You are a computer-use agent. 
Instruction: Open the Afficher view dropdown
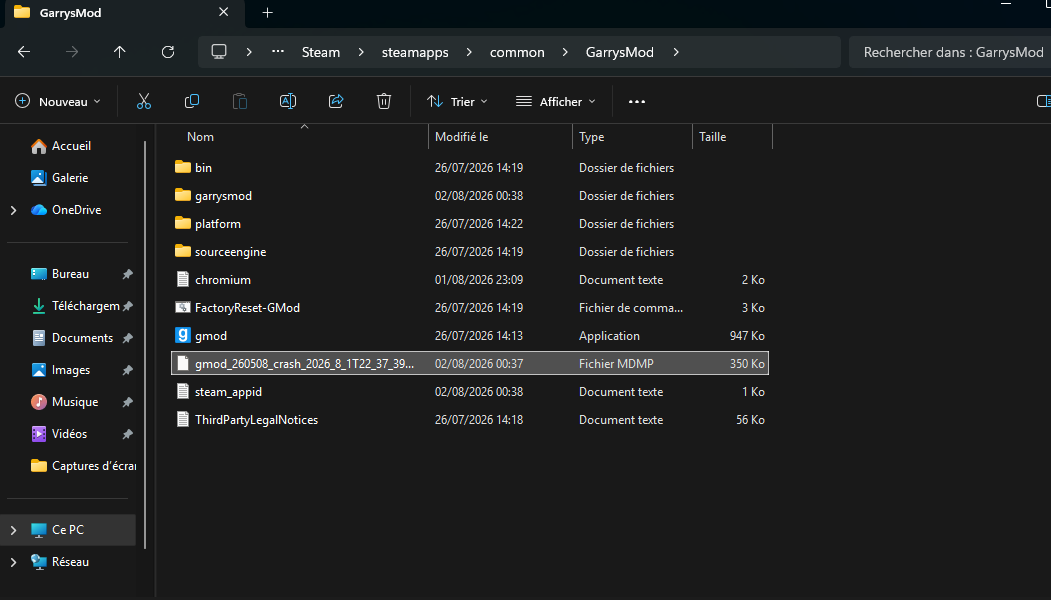point(556,101)
